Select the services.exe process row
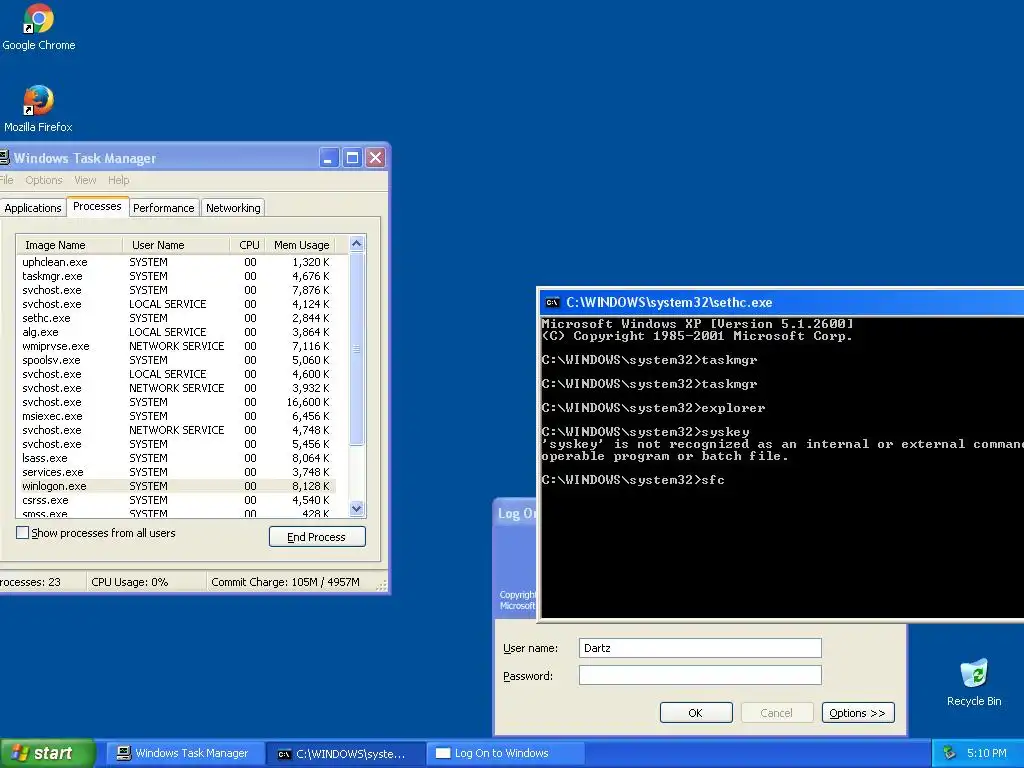Screen dimensions: 1024x768 [x=176, y=472]
